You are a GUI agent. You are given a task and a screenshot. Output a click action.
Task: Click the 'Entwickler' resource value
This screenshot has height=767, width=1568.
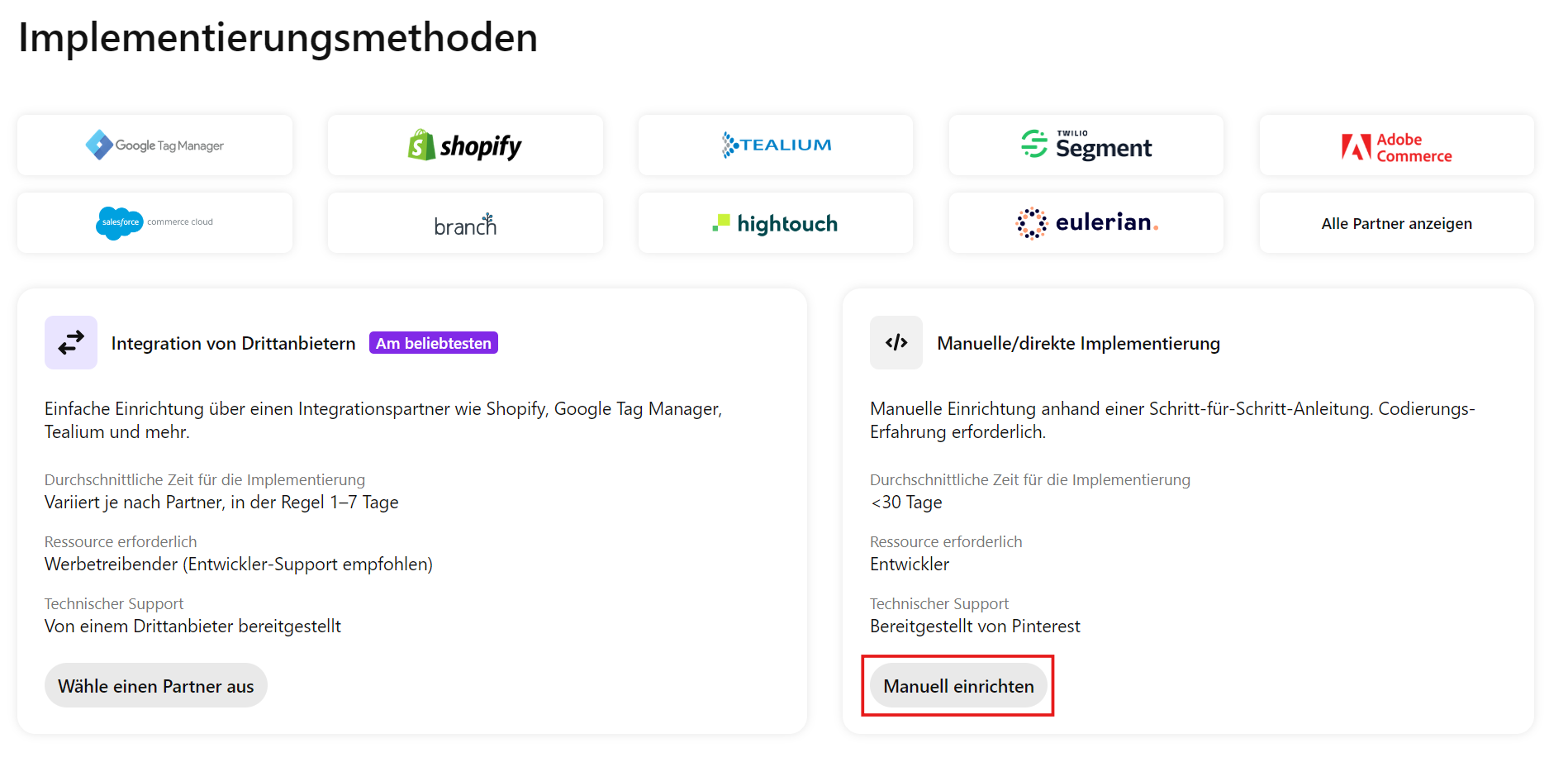click(910, 564)
